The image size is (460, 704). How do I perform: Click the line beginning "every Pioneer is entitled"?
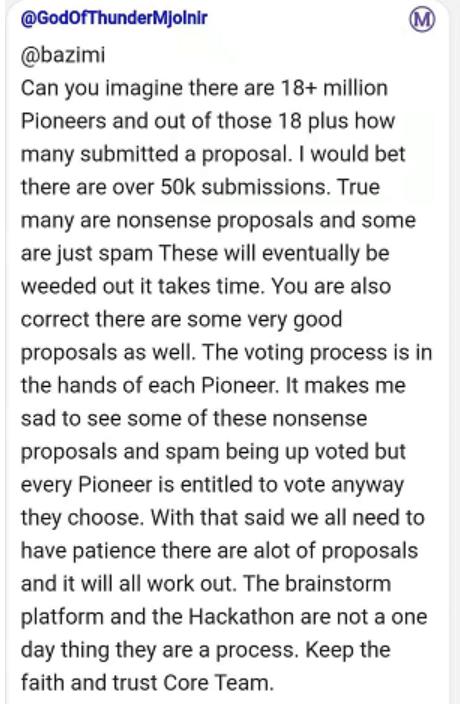tap(213, 485)
